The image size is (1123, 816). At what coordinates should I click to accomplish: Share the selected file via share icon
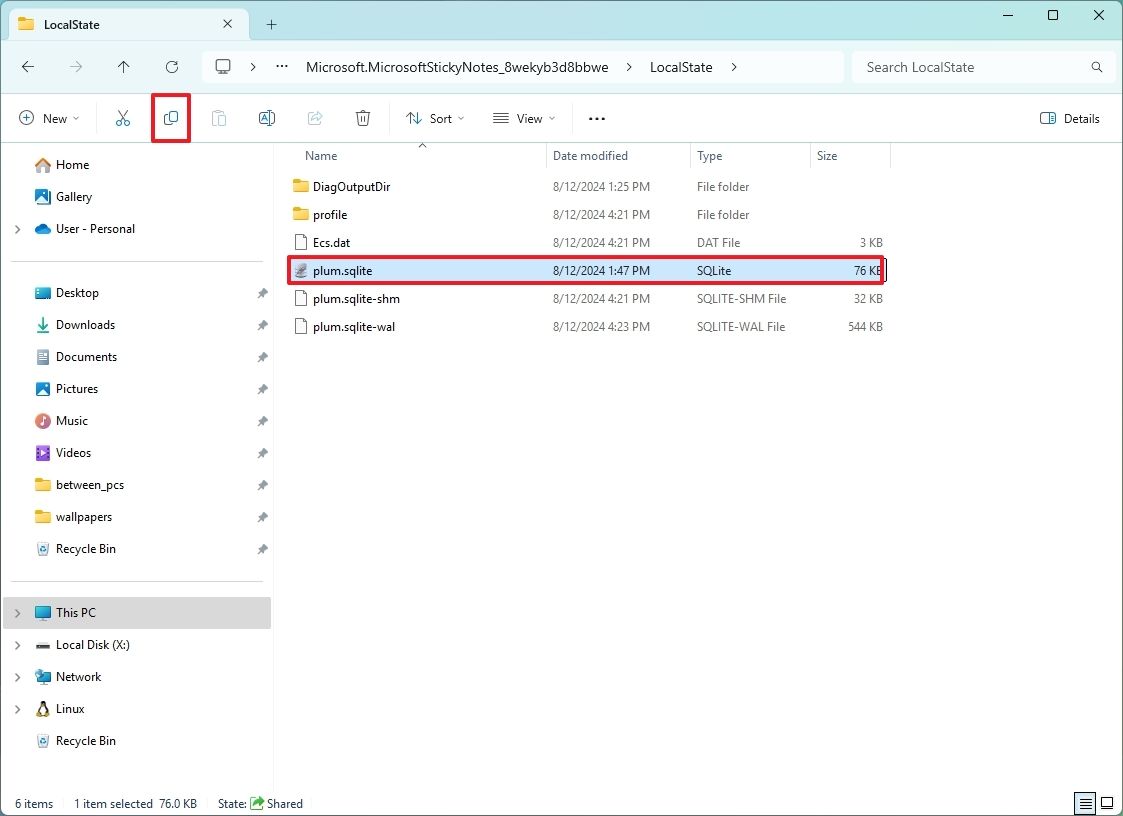314,118
